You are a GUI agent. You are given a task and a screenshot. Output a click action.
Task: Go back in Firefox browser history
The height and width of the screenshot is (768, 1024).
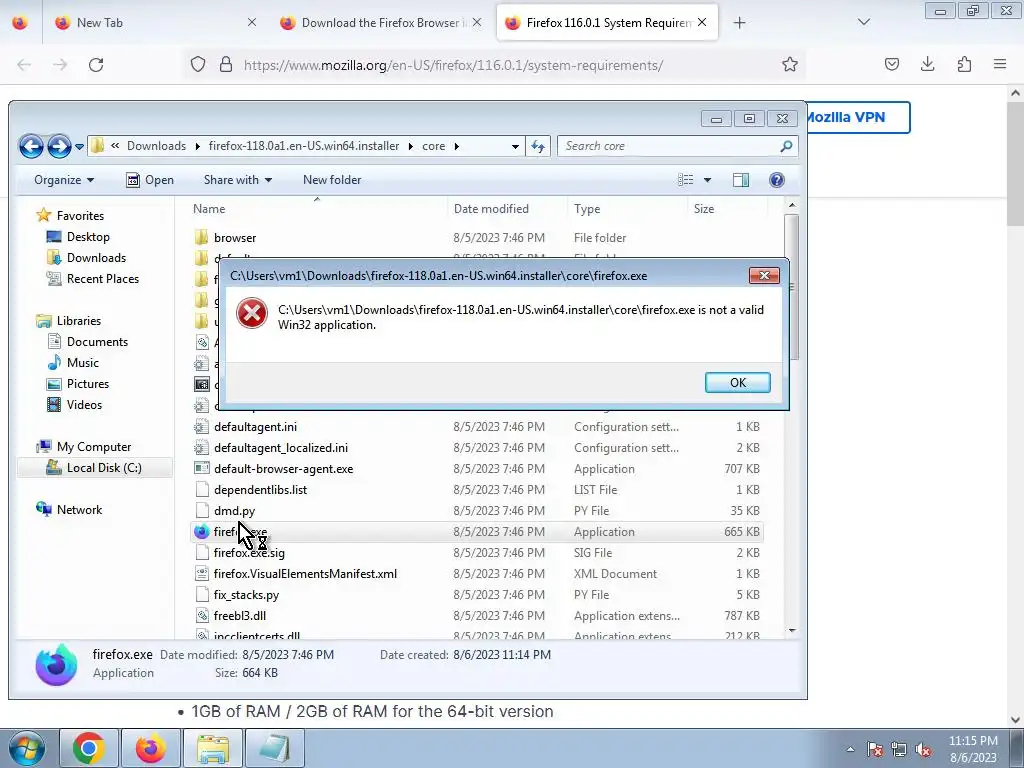(24, 65)
